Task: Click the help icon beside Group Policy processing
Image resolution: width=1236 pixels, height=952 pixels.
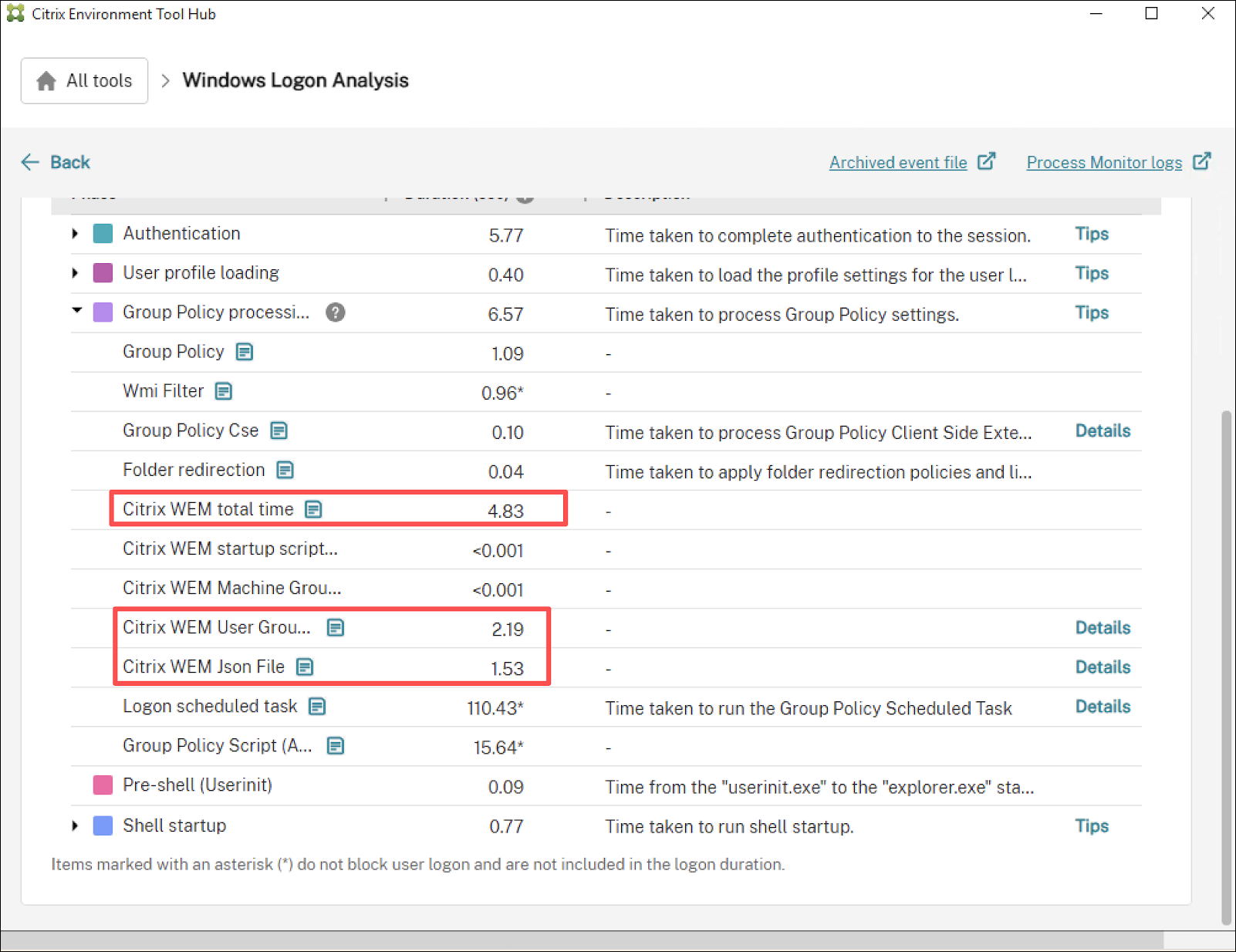Action: [335, 312]
